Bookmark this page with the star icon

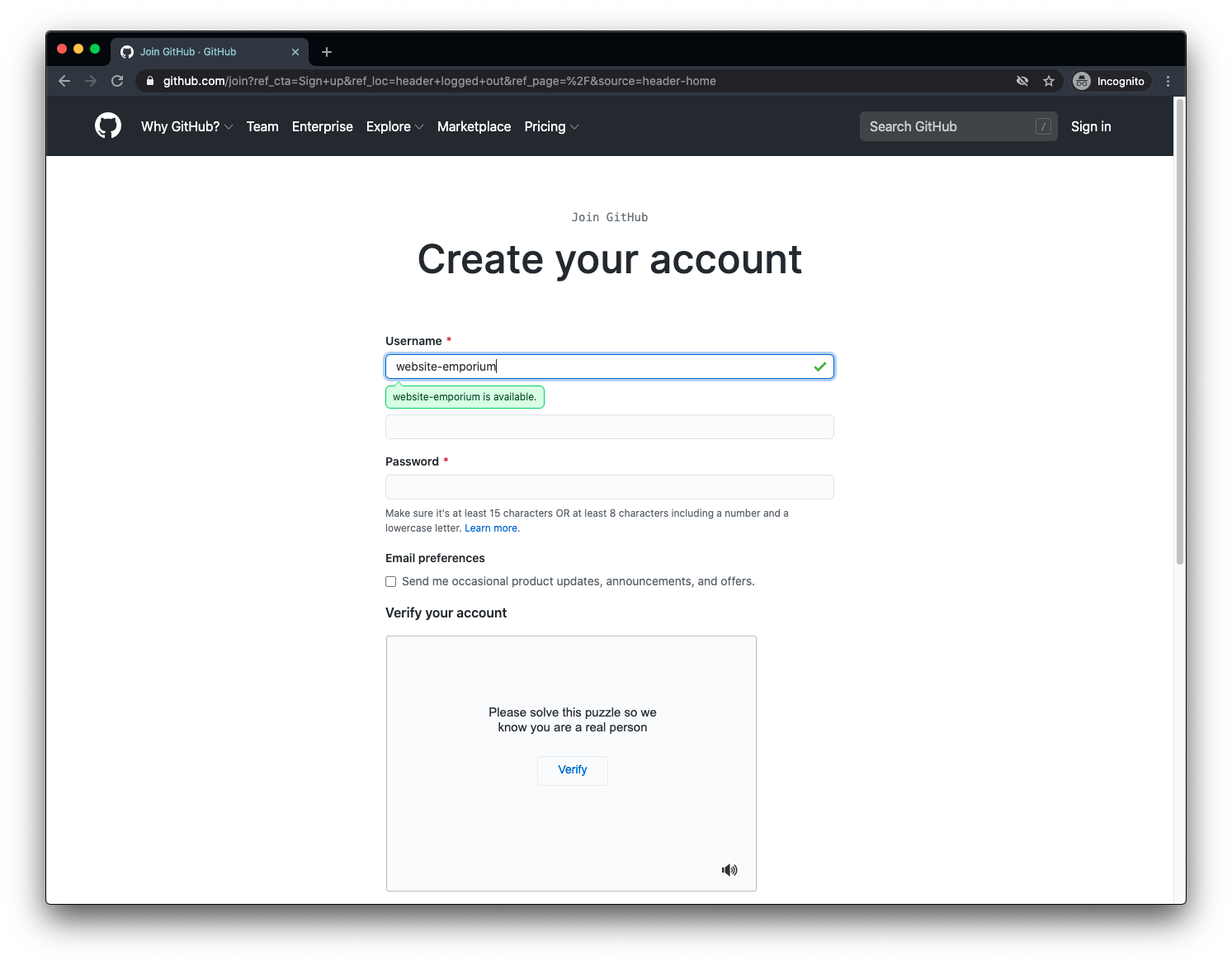[1049, 81]
